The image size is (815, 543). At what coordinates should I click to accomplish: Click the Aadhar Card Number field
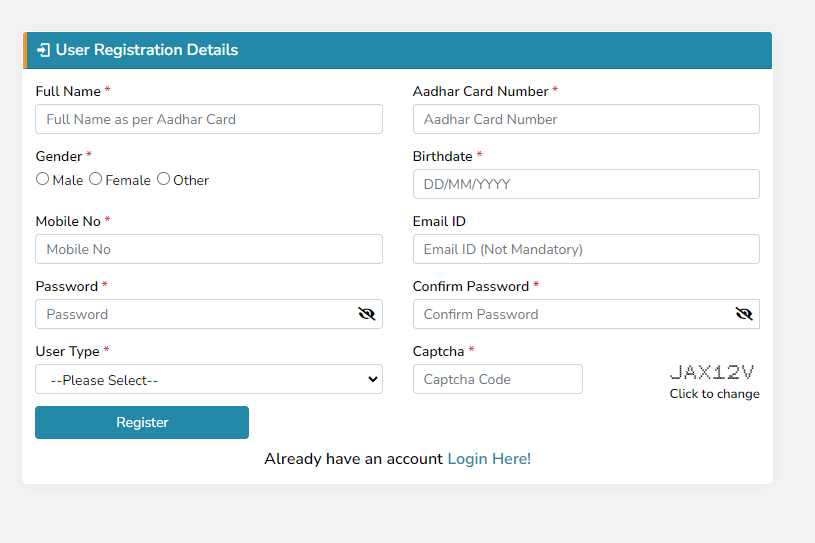coord(586,119)
